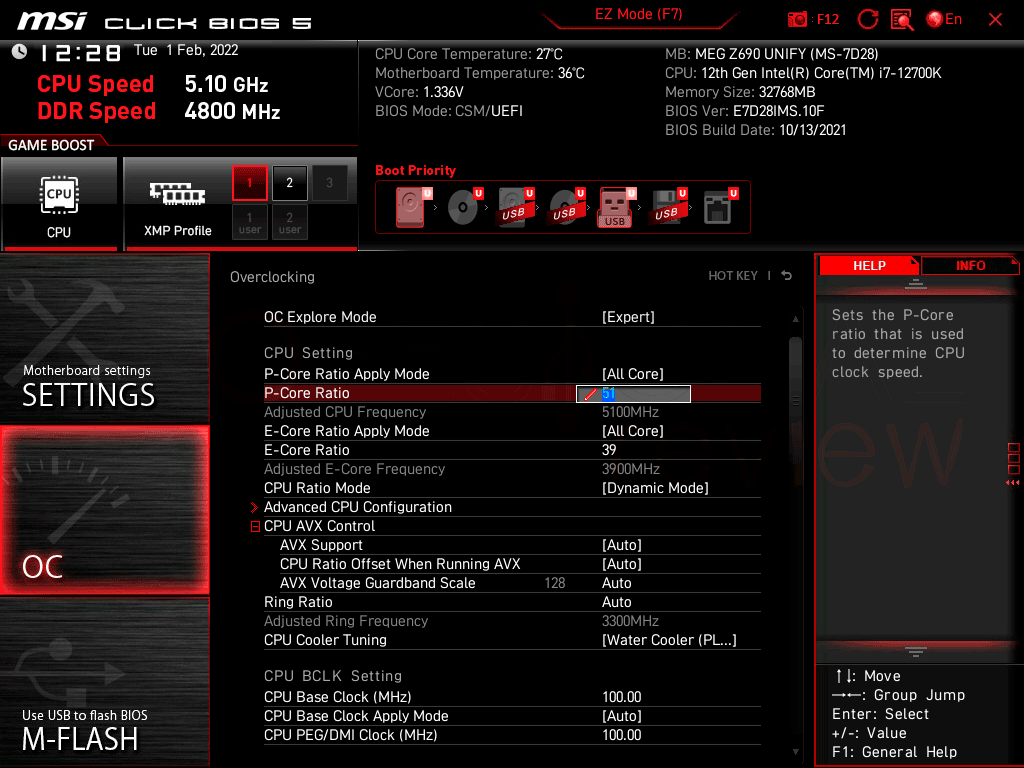Select the hard disk boot device icon
Viewport: 1024px width, 768px height.
pyautogui.click(x=410, y=207)
